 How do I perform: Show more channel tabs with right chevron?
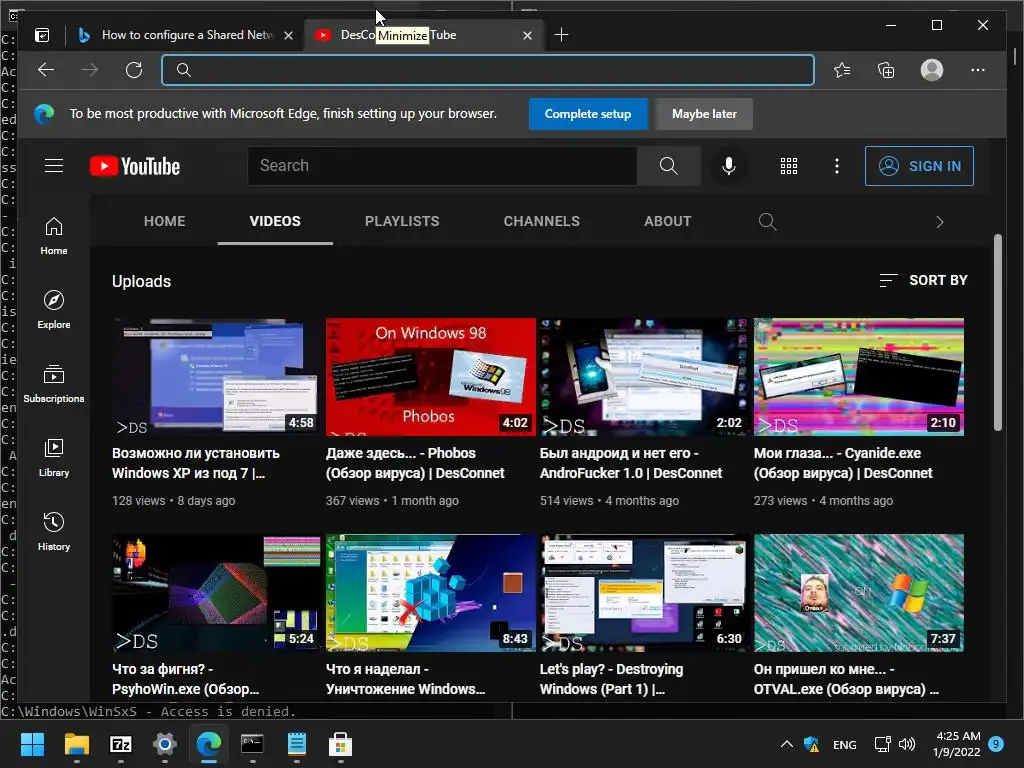(x=940, y=222)
